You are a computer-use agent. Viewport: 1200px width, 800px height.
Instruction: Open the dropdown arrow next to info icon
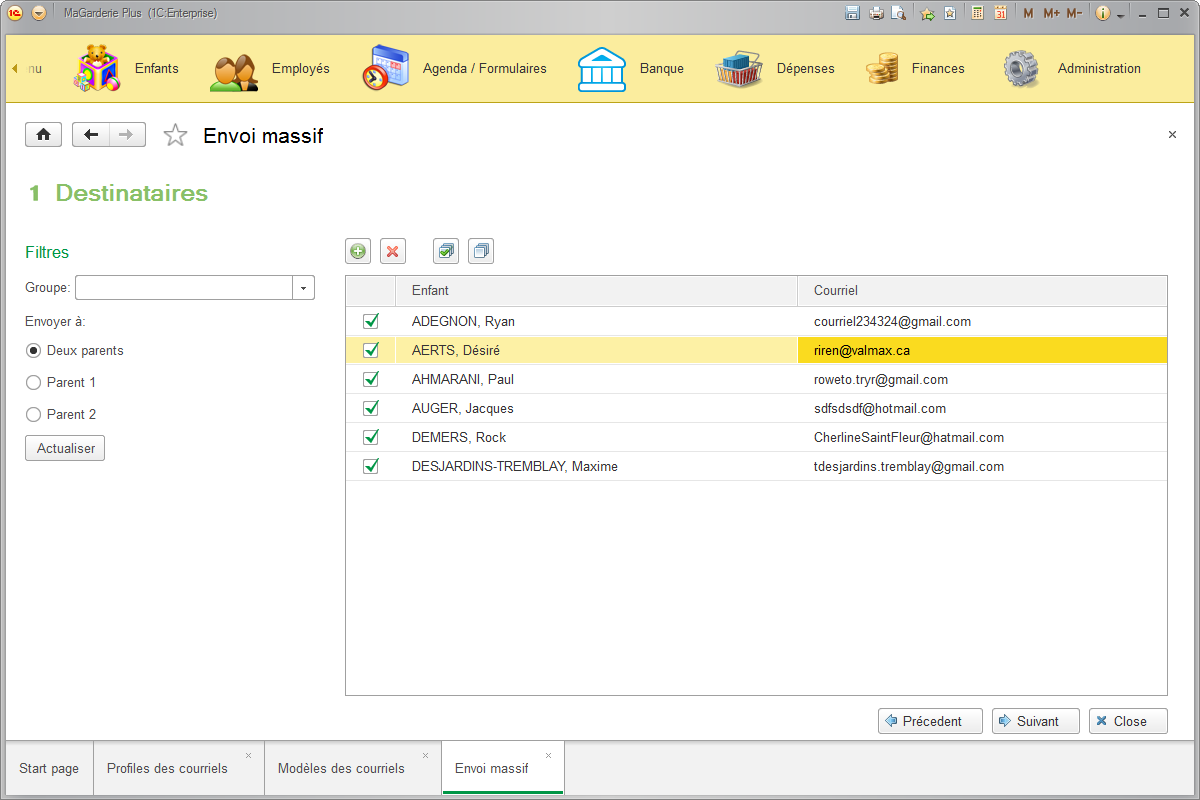1120,15
